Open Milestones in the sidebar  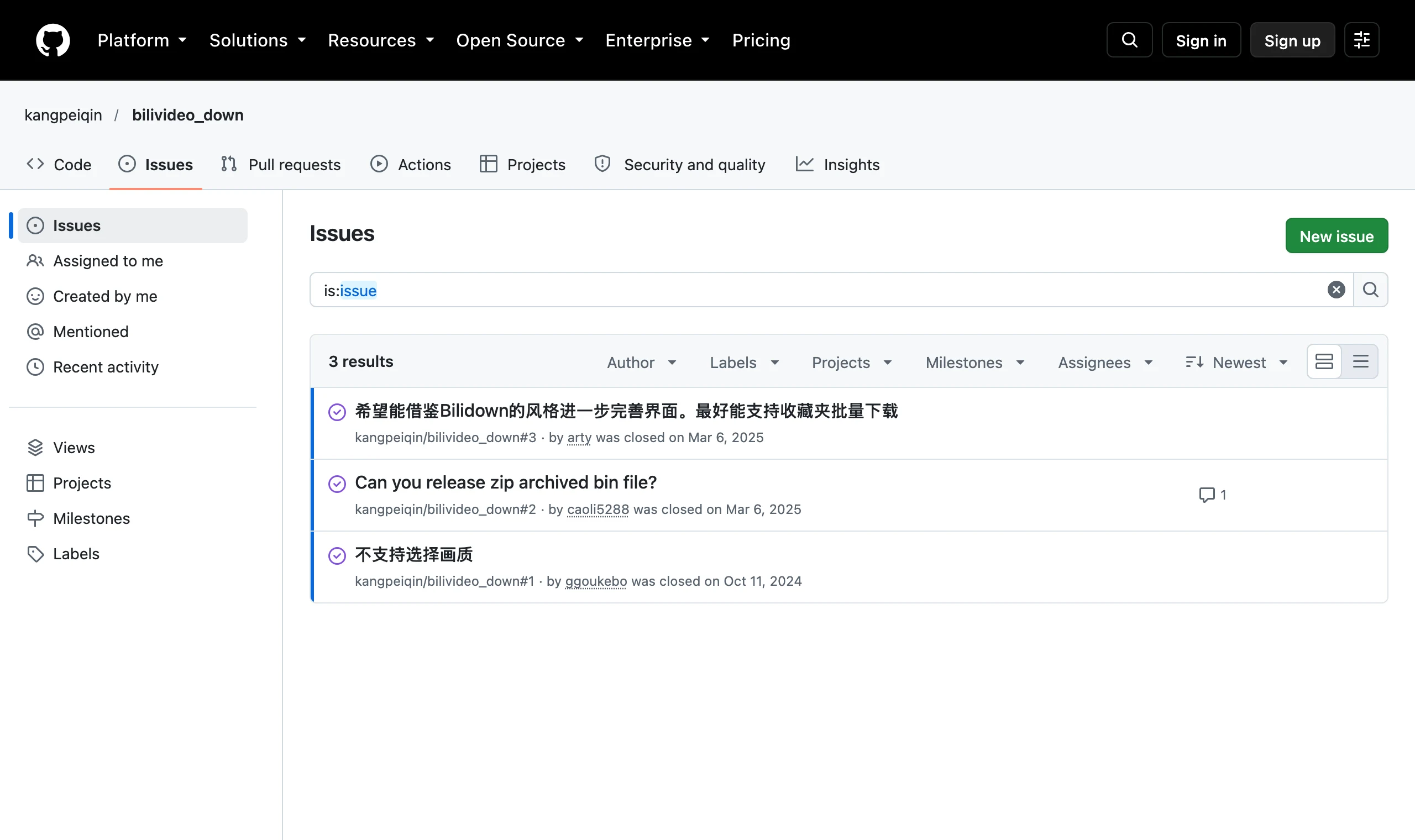click(133, 518)
